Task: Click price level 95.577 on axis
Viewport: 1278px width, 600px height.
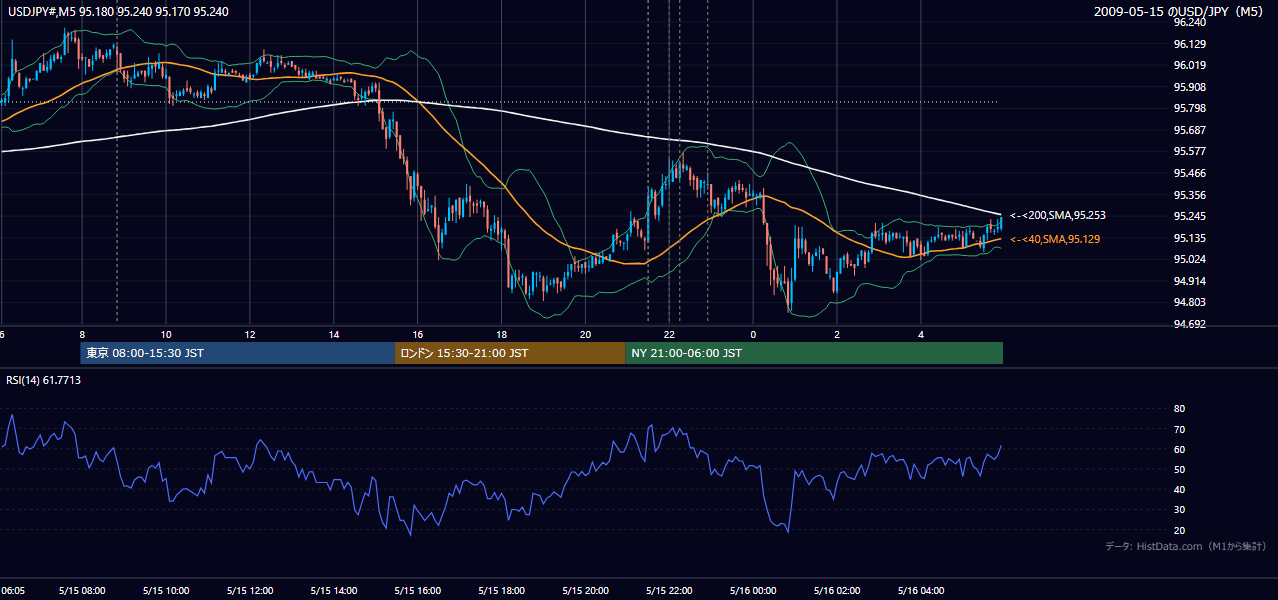Action: (x=1188, y=151)
